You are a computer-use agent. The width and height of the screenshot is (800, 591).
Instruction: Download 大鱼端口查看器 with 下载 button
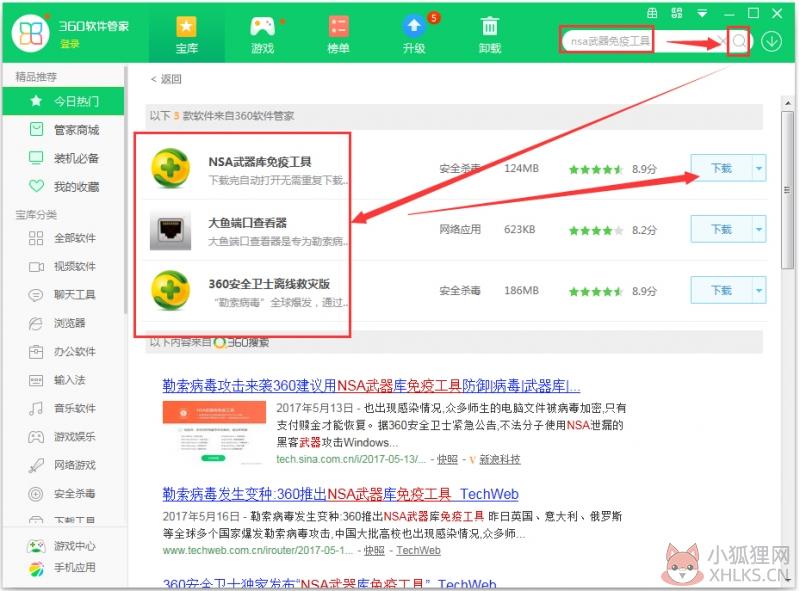(721, 229)
